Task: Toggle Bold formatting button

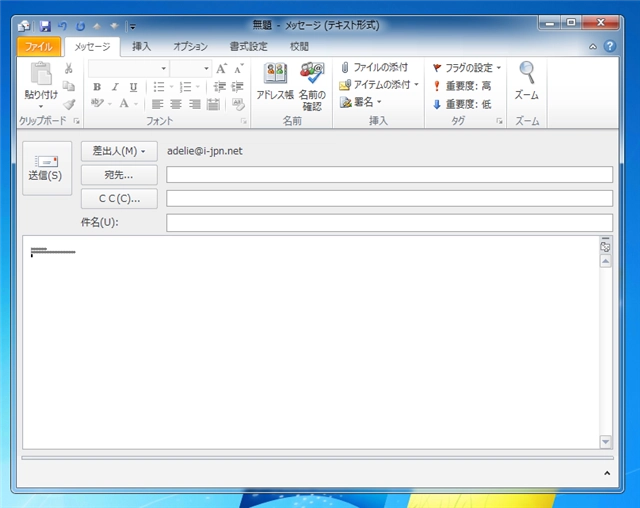Action: tap(97, 86)
